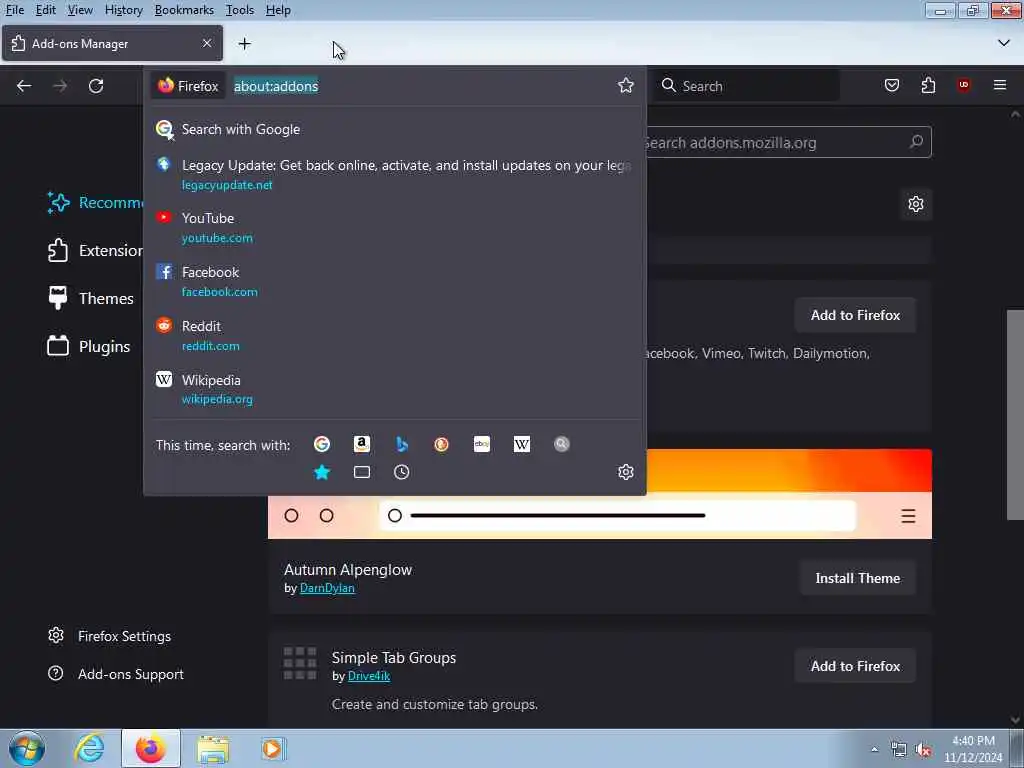Close the Add-ons Manager tab
Viewport: 1024px width, 768px height.
tap(207, 43)
